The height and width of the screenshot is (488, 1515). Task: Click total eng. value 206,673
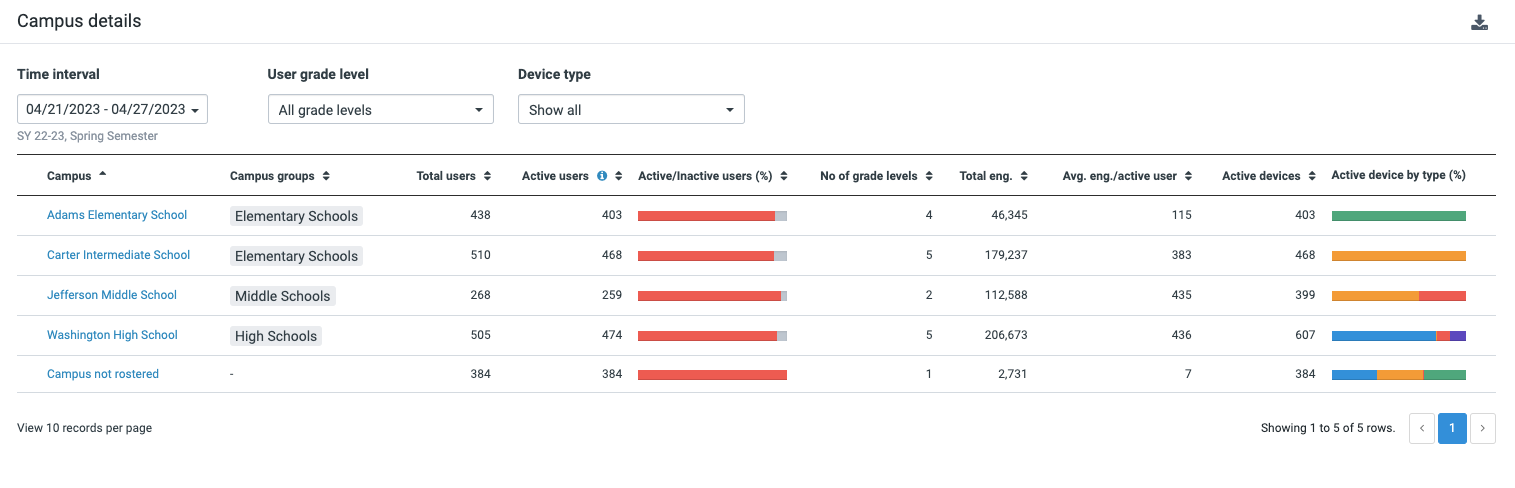click(1006, 335)
